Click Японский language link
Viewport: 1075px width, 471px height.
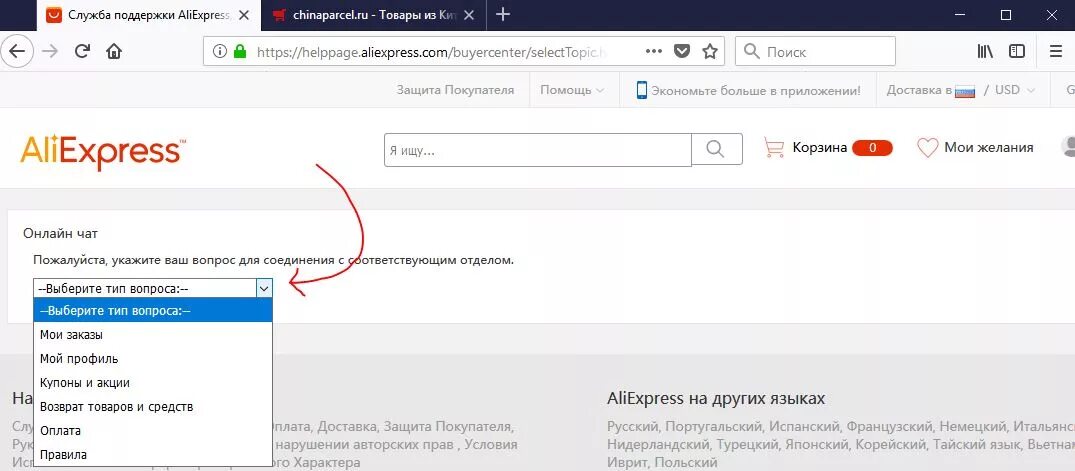coord(815,444)
